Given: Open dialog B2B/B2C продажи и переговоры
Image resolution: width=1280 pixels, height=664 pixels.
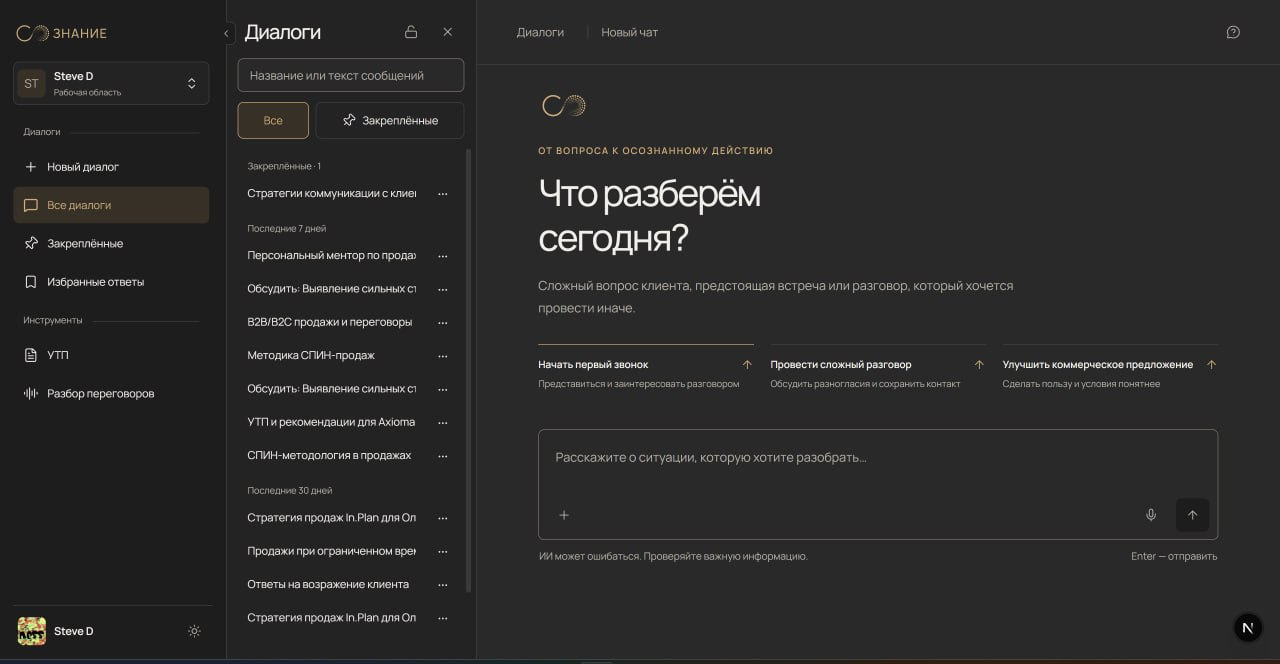Looking at the screenshot, I should click(330, 322).
